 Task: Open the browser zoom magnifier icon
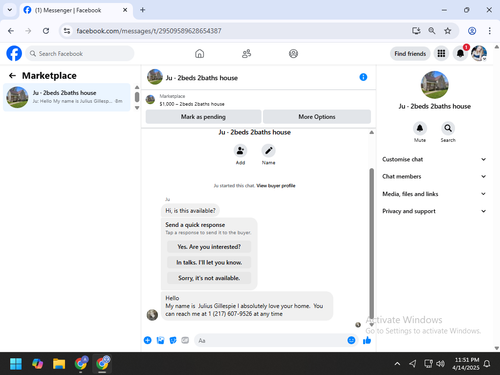(432, 31)
